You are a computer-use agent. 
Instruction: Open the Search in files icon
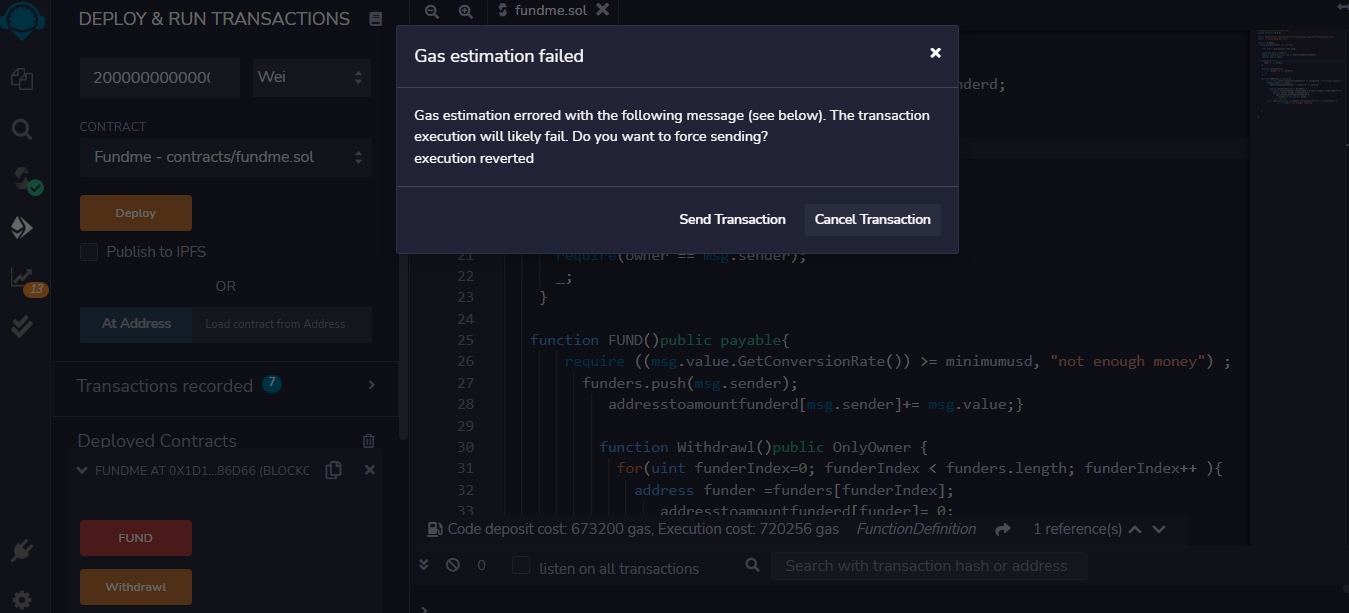point(22,129)
